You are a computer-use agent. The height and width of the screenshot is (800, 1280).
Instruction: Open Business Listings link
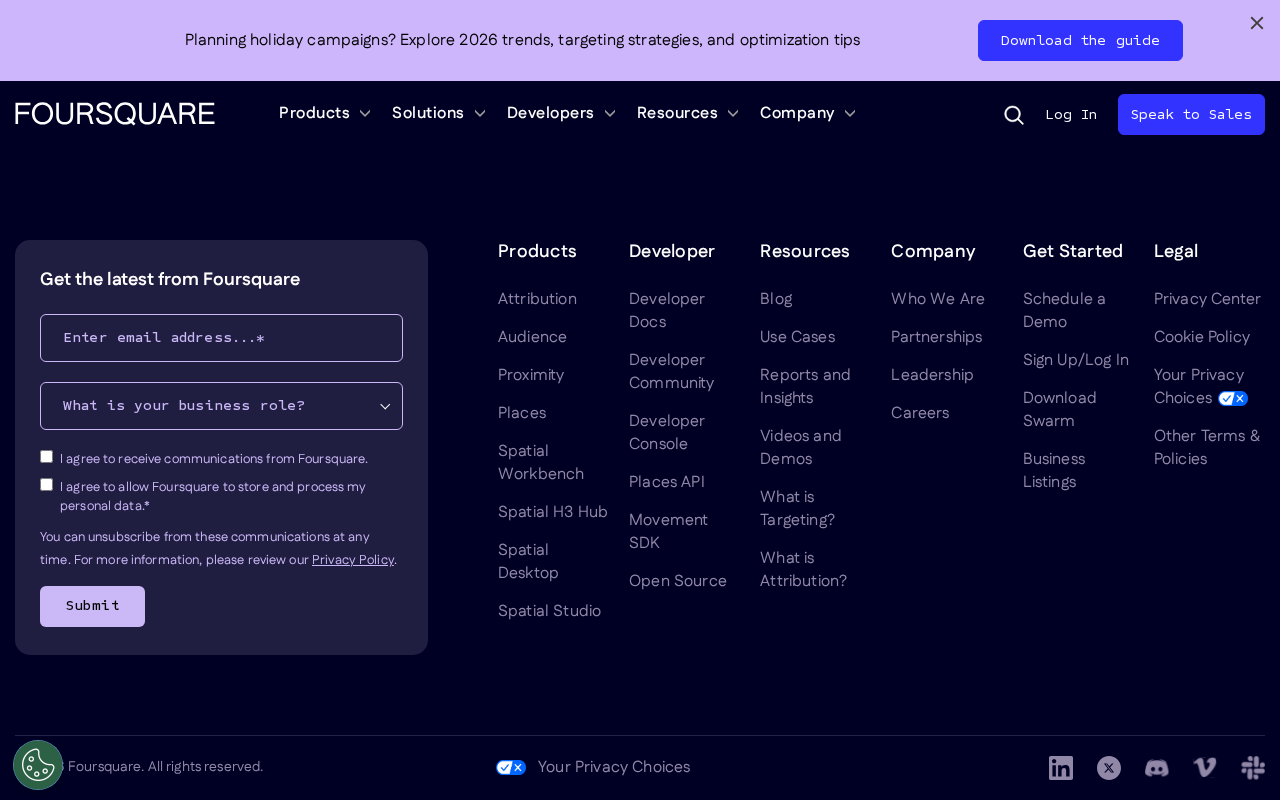coord(1054,470)
